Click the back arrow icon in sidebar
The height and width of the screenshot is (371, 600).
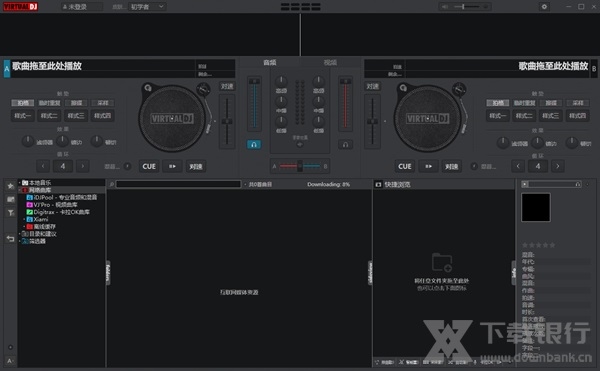pos(10,239)
